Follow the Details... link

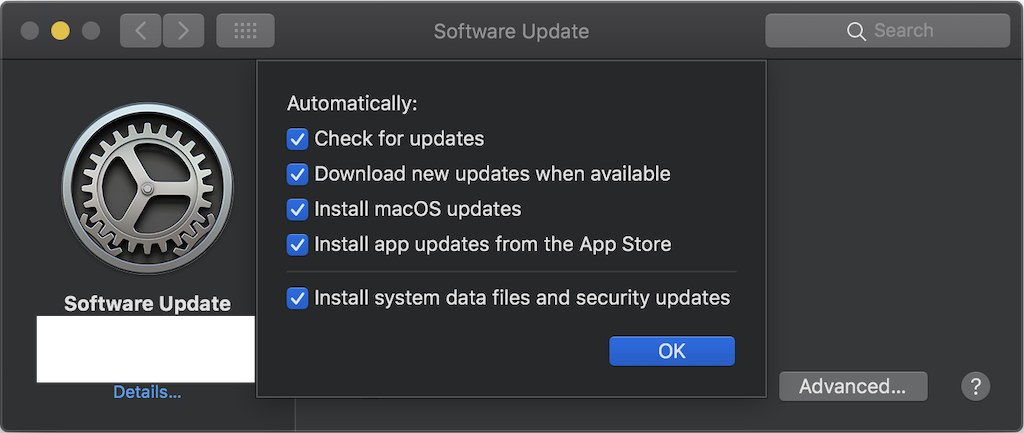coord(148,392)
